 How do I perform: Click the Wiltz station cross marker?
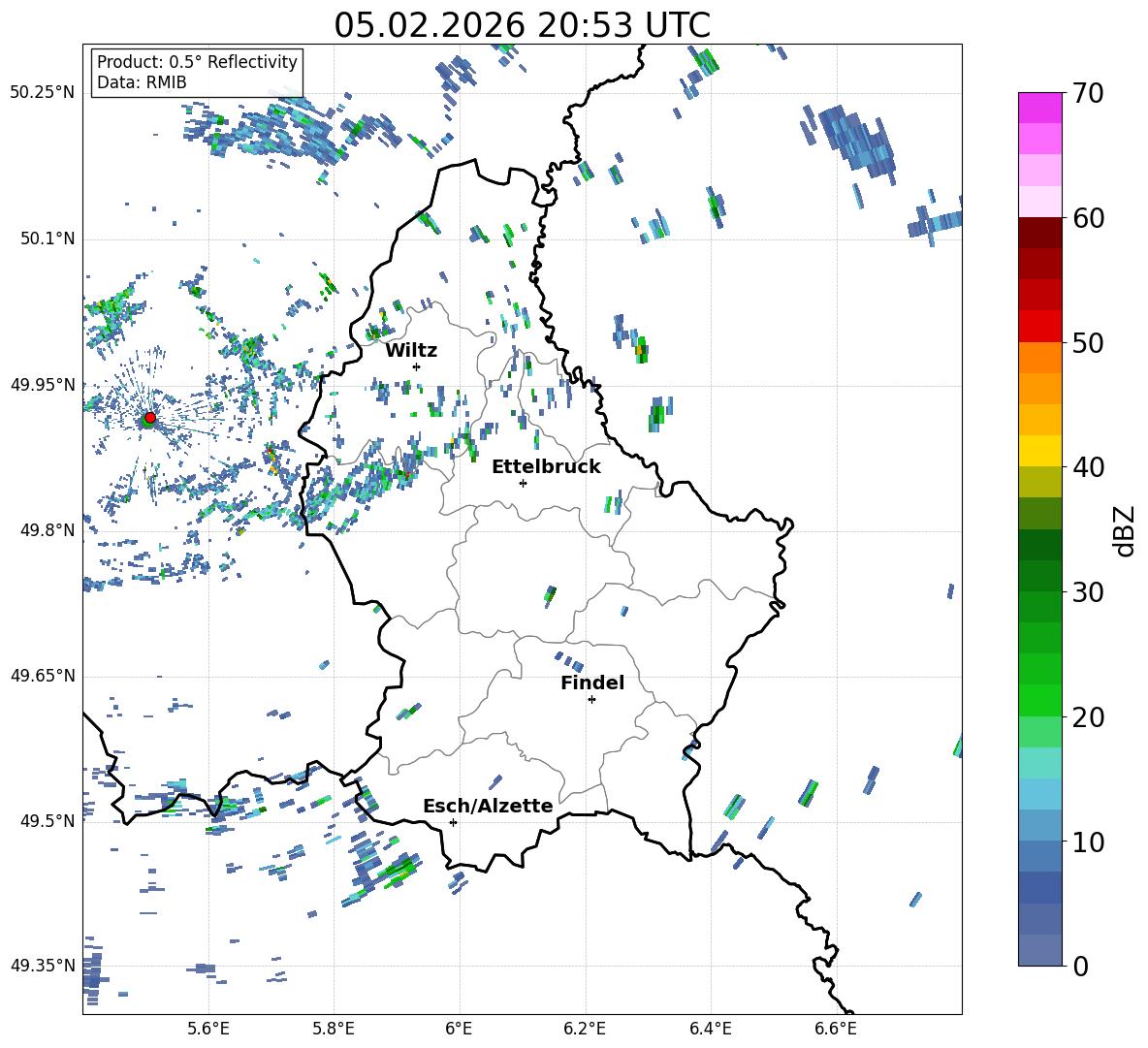(x=416, y=366)
